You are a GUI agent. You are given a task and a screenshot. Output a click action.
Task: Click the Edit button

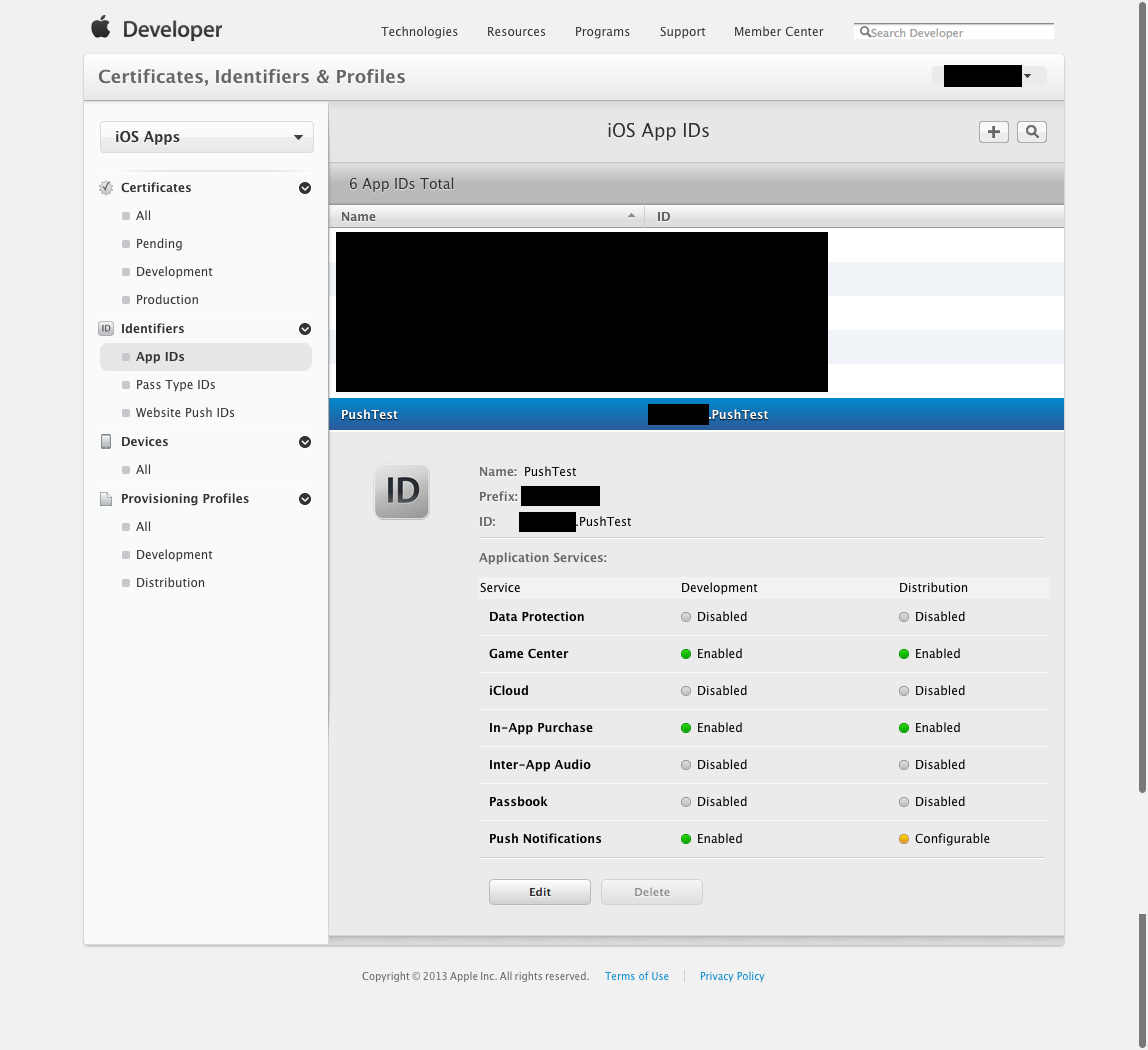540,892
